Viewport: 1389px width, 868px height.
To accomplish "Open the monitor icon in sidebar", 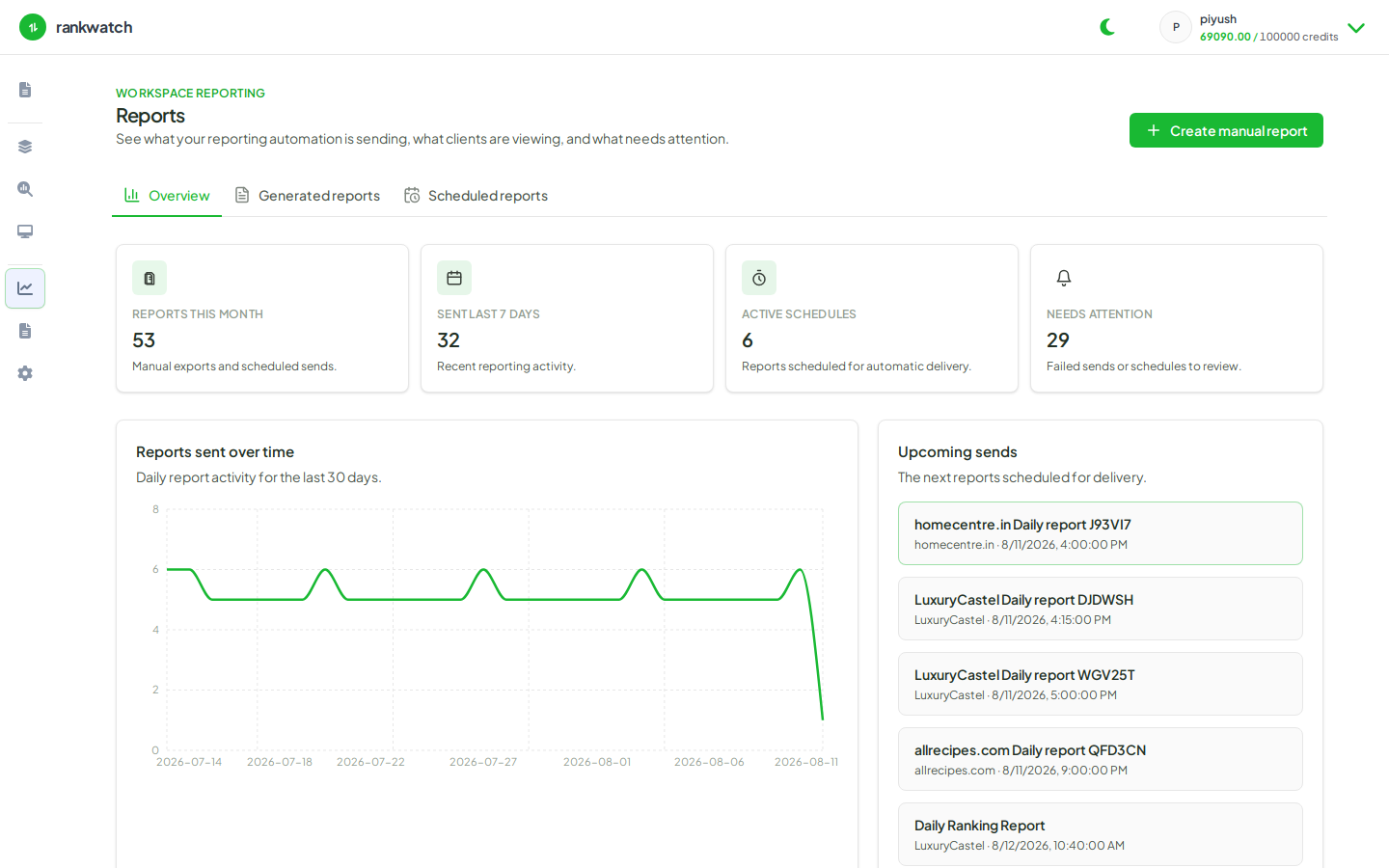I will (25, 231).
